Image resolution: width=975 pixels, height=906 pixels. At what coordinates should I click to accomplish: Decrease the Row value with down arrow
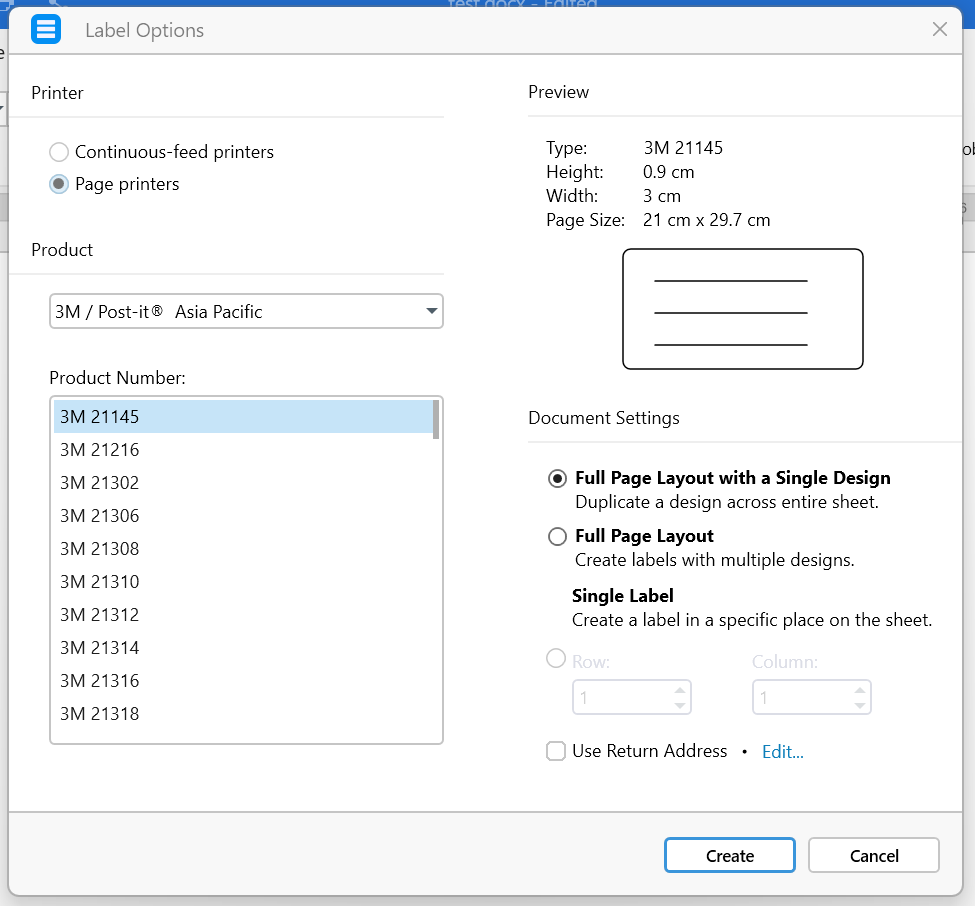coord(680,705)
